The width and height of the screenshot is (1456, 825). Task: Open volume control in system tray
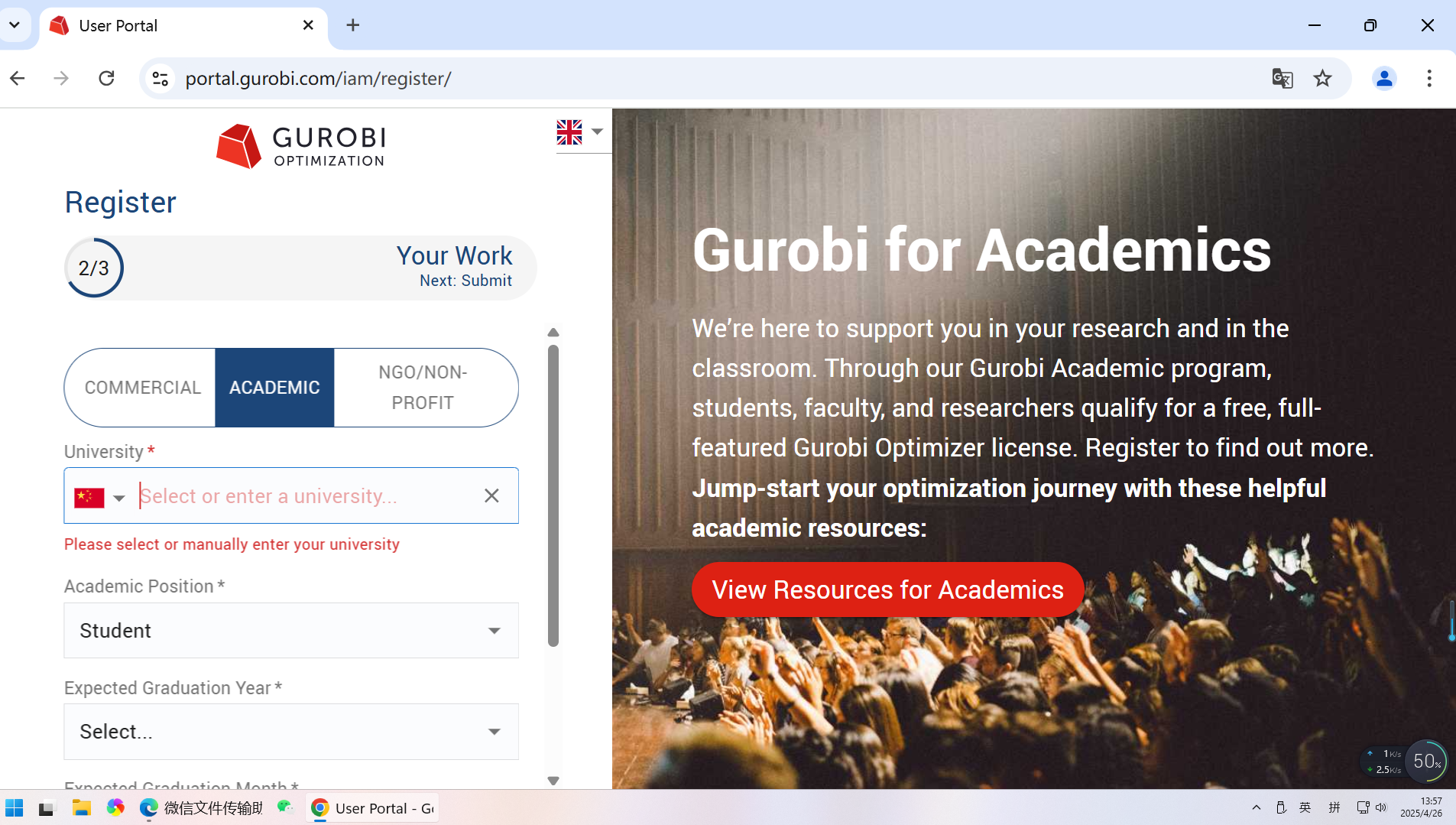(1380, 808)
